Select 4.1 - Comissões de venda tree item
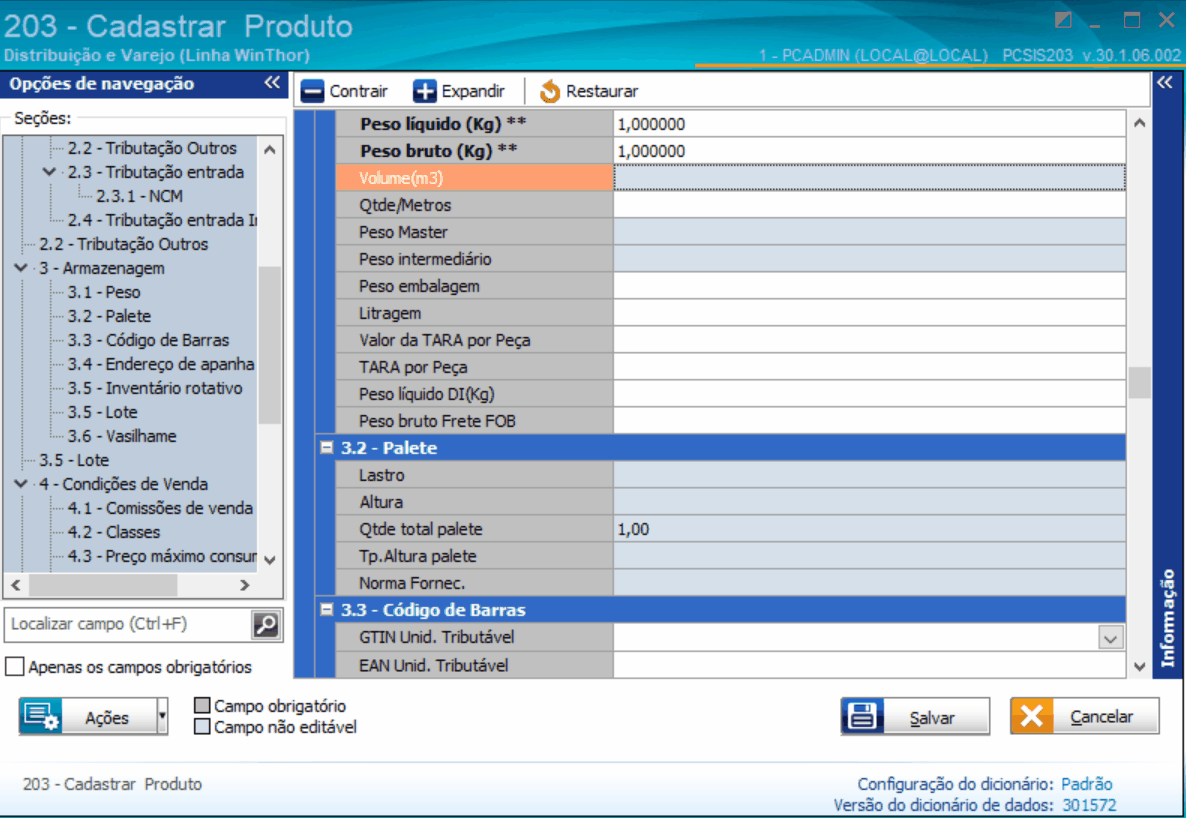Viewport: 1186px width, 818px height. [x=160, y=508]
